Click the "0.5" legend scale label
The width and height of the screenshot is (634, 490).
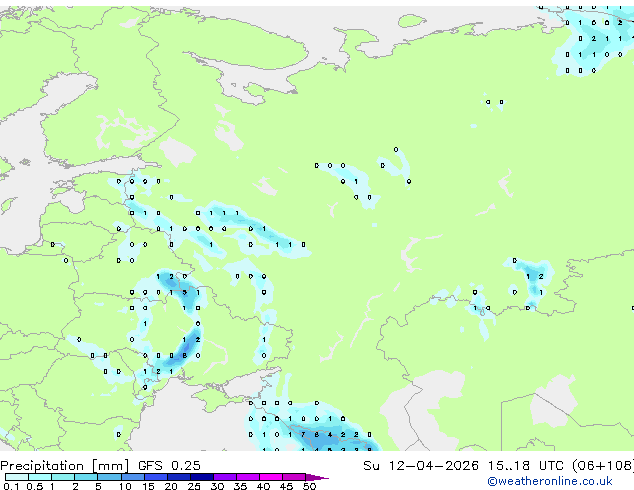pos(35,486)
